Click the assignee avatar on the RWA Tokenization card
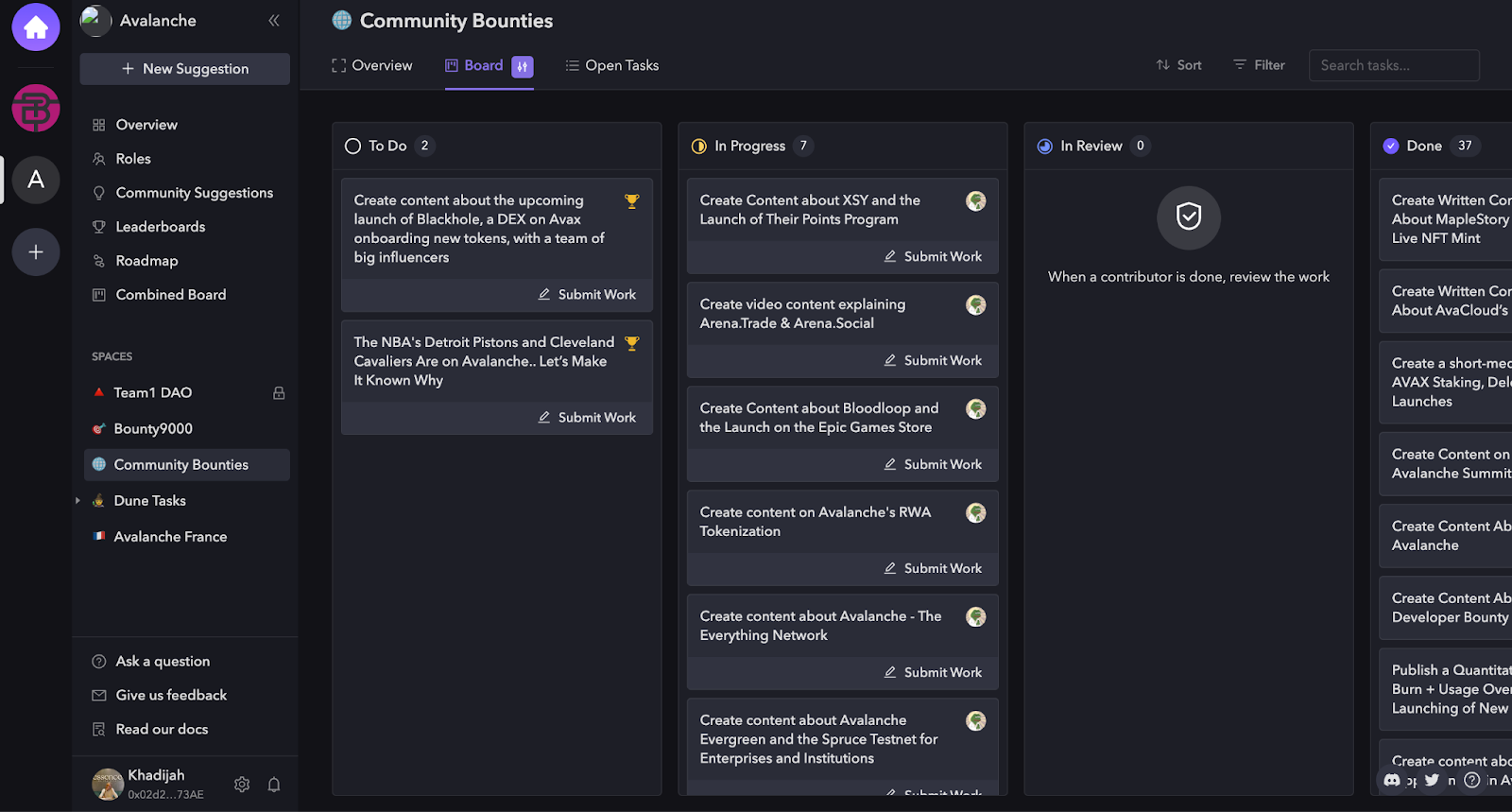 [976, 512]
